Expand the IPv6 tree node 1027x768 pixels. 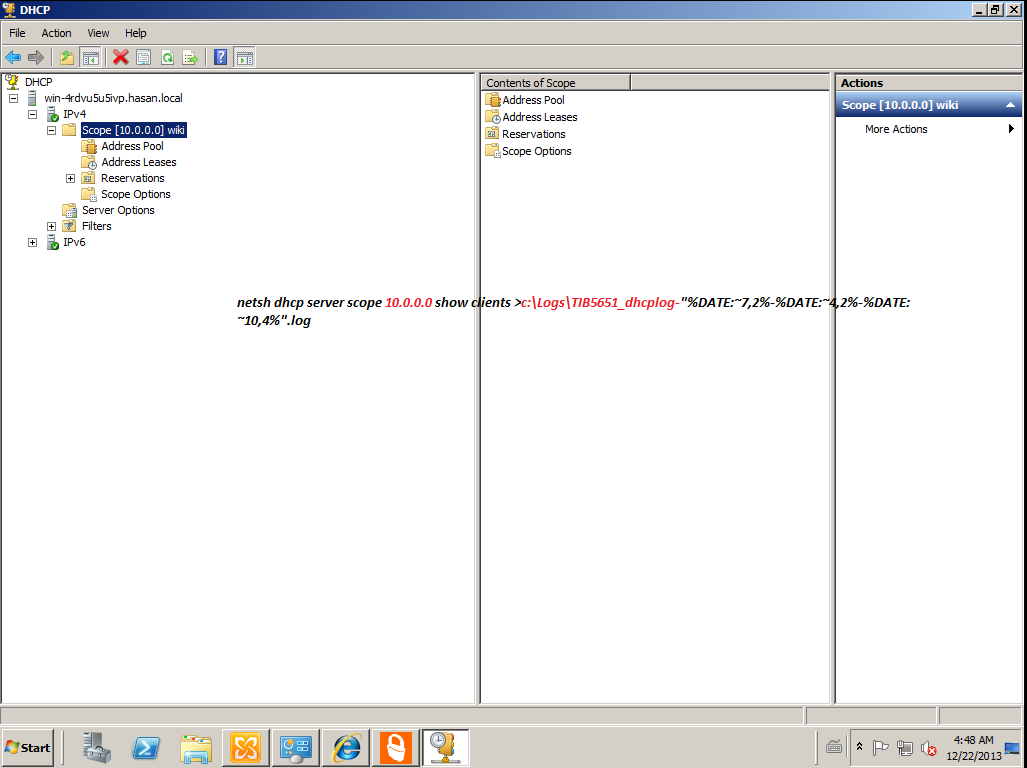click(x=33, y=242)
